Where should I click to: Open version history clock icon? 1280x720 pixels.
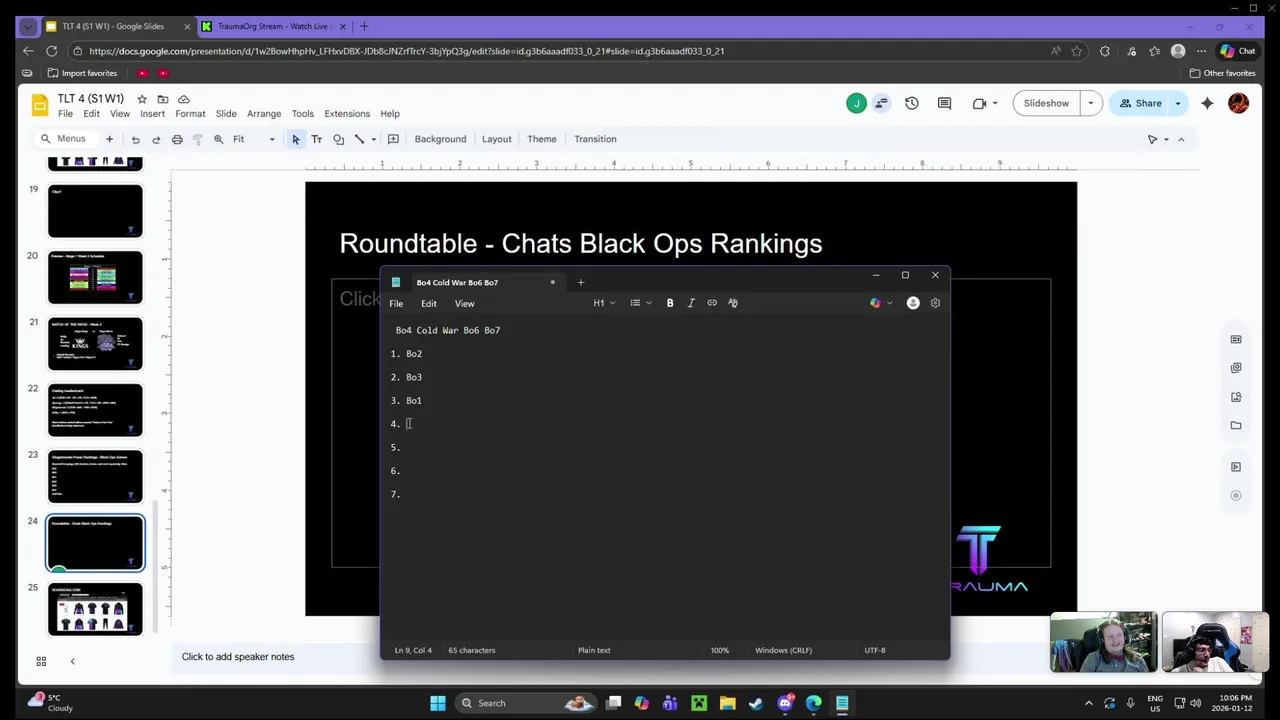click(912, 103)
